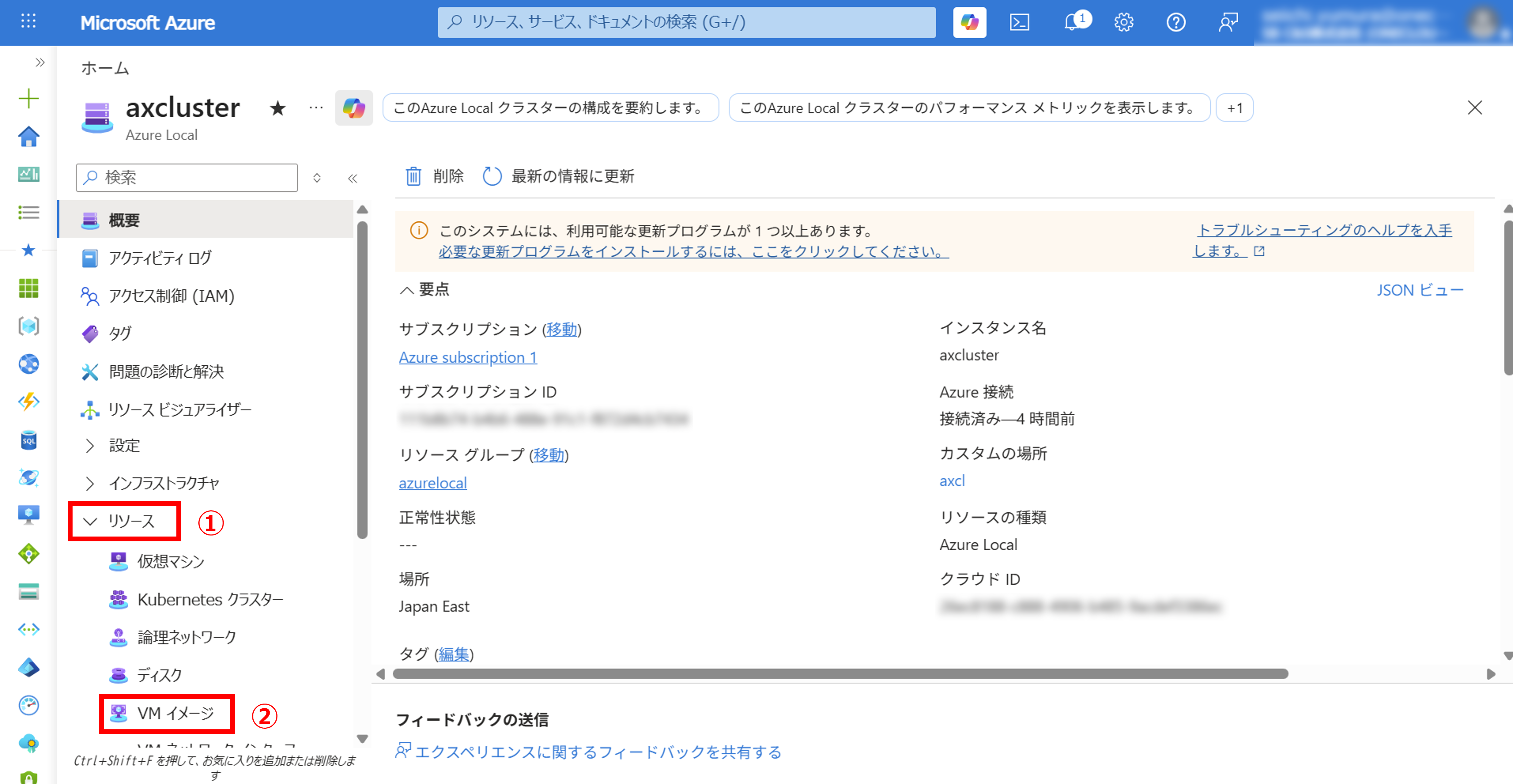Open the Azure subscription 1 link
1513x784 pixels.
tap(468, 357)
